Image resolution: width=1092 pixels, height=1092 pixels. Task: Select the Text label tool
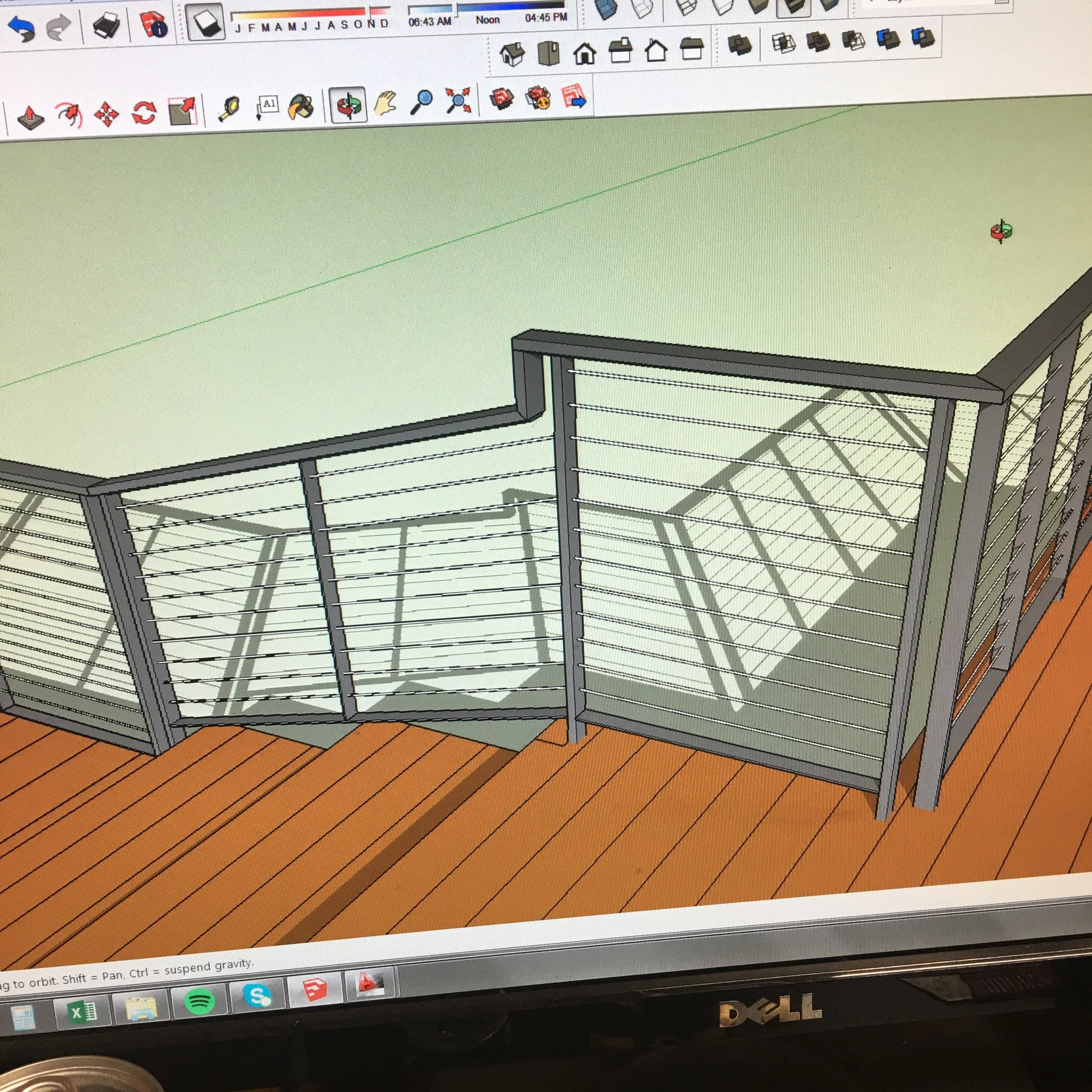point(267,107)
